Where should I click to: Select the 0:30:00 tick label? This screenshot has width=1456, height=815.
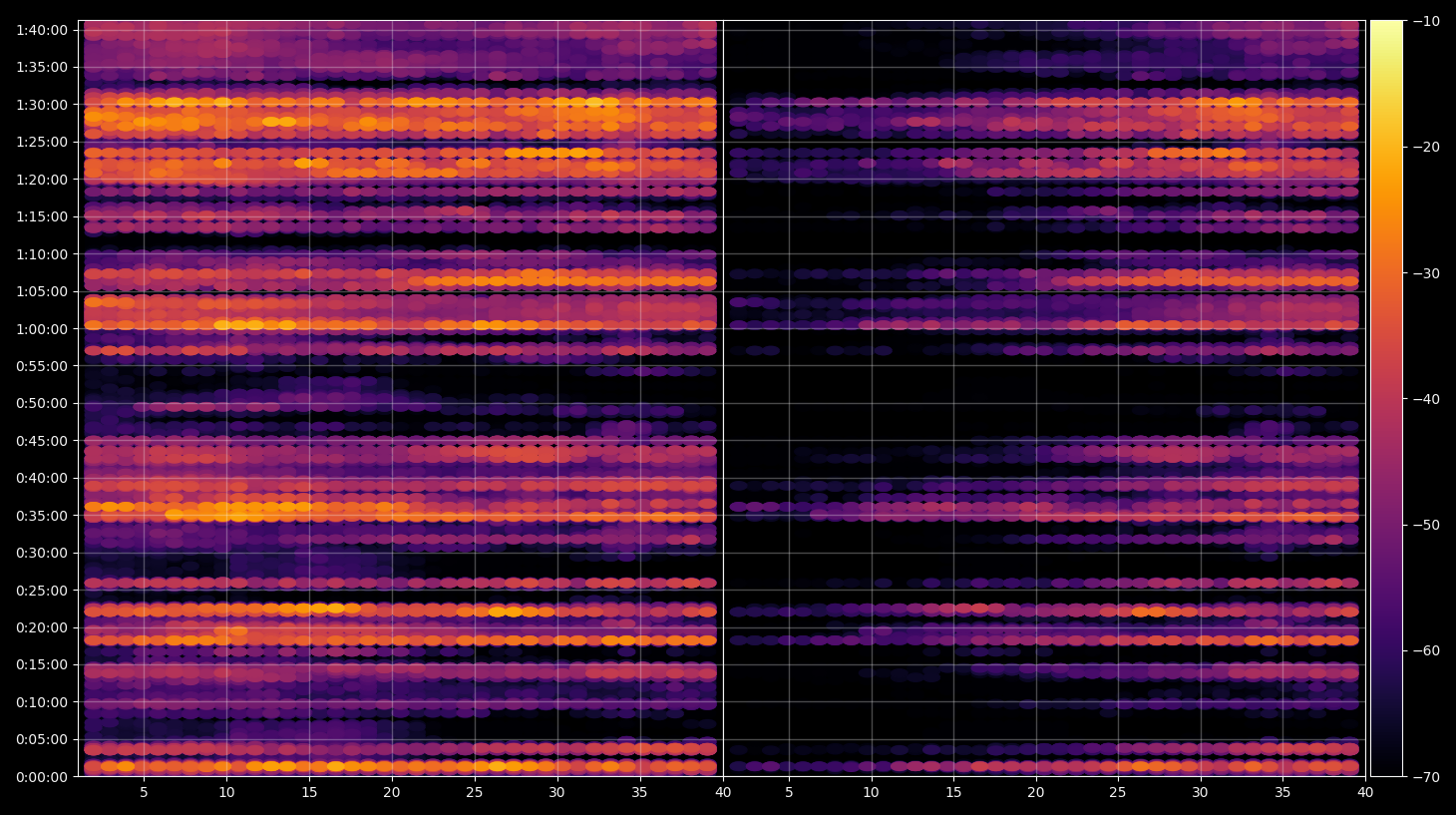pyautogui.click(x=42, y=553)
